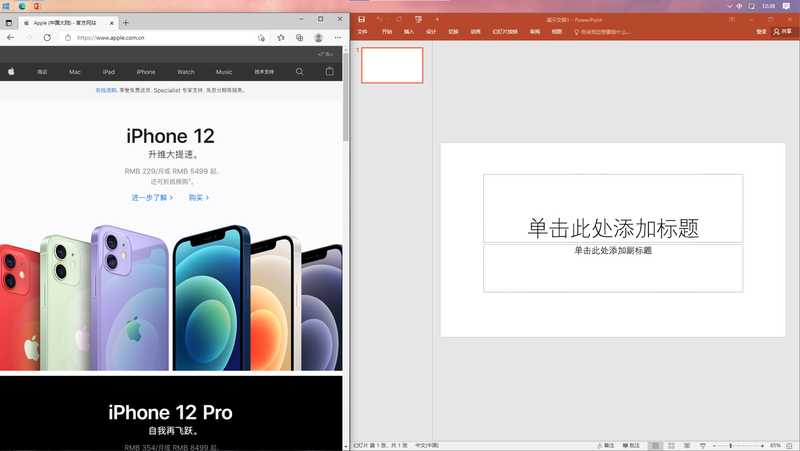Click the Tell Me search box
This screenshot has width=800, height=451.
(x=602, y=32)
